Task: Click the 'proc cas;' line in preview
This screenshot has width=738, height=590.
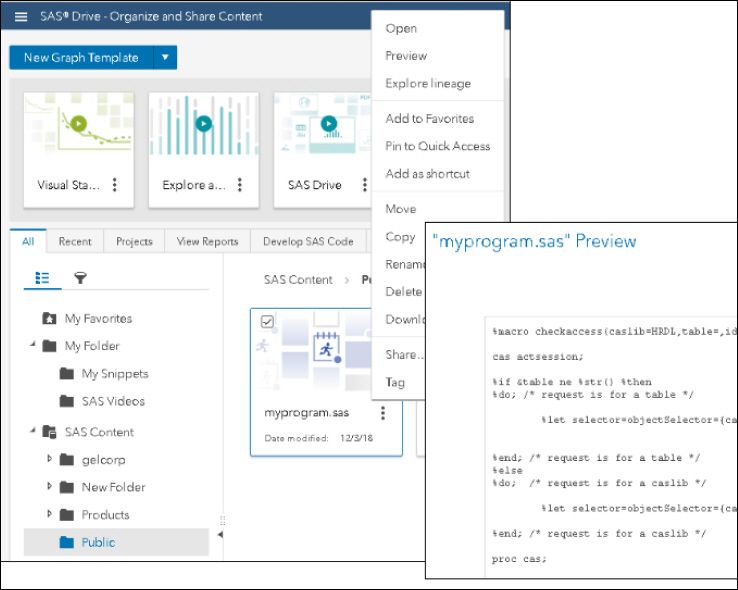Action: click(x=519, y=559)
